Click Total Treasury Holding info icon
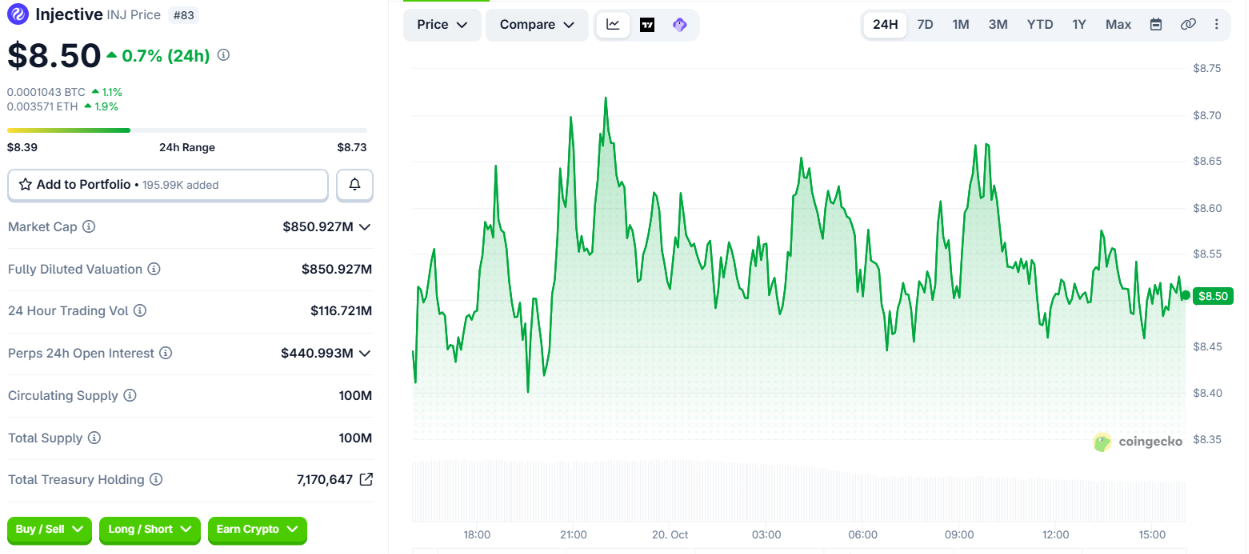Viewport: 1249px width, 554px height. click(x=156, y=480)
